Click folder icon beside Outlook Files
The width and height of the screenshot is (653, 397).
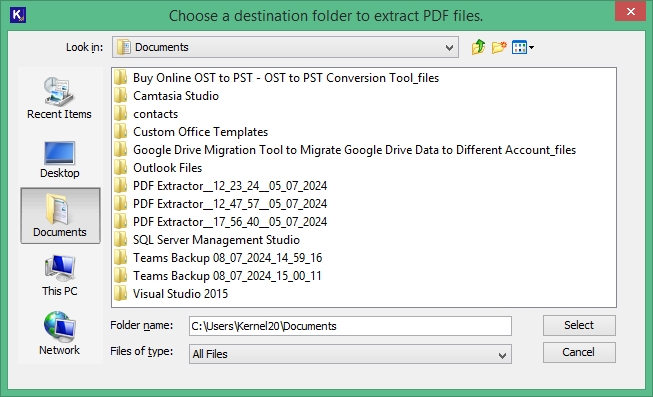[120, 168]
